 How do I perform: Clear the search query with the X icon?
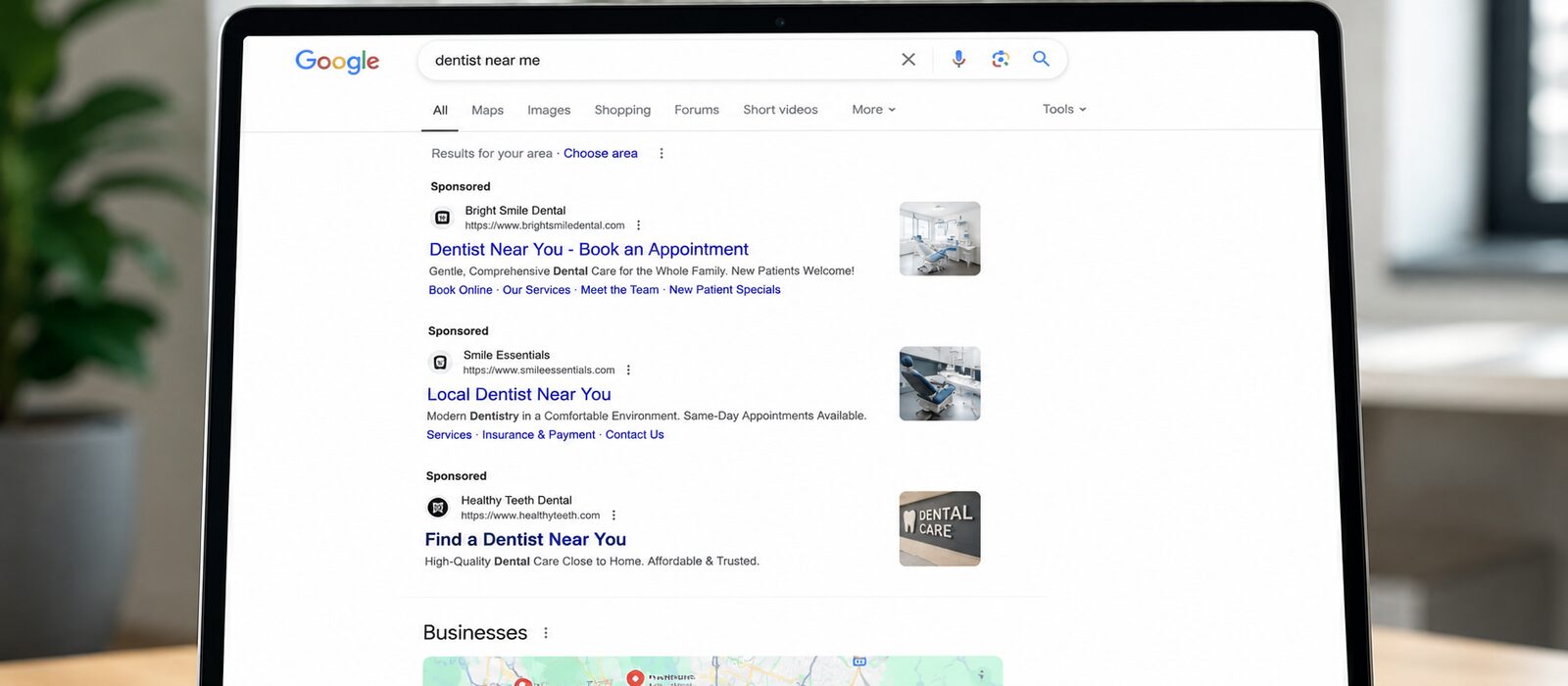click(x=908, y=60)
